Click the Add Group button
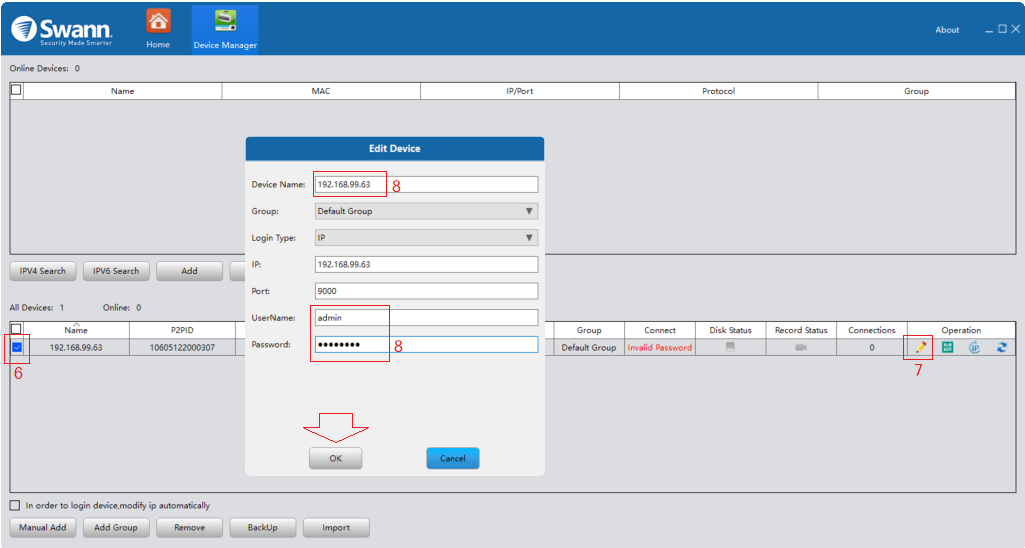 tap(116, 528)
